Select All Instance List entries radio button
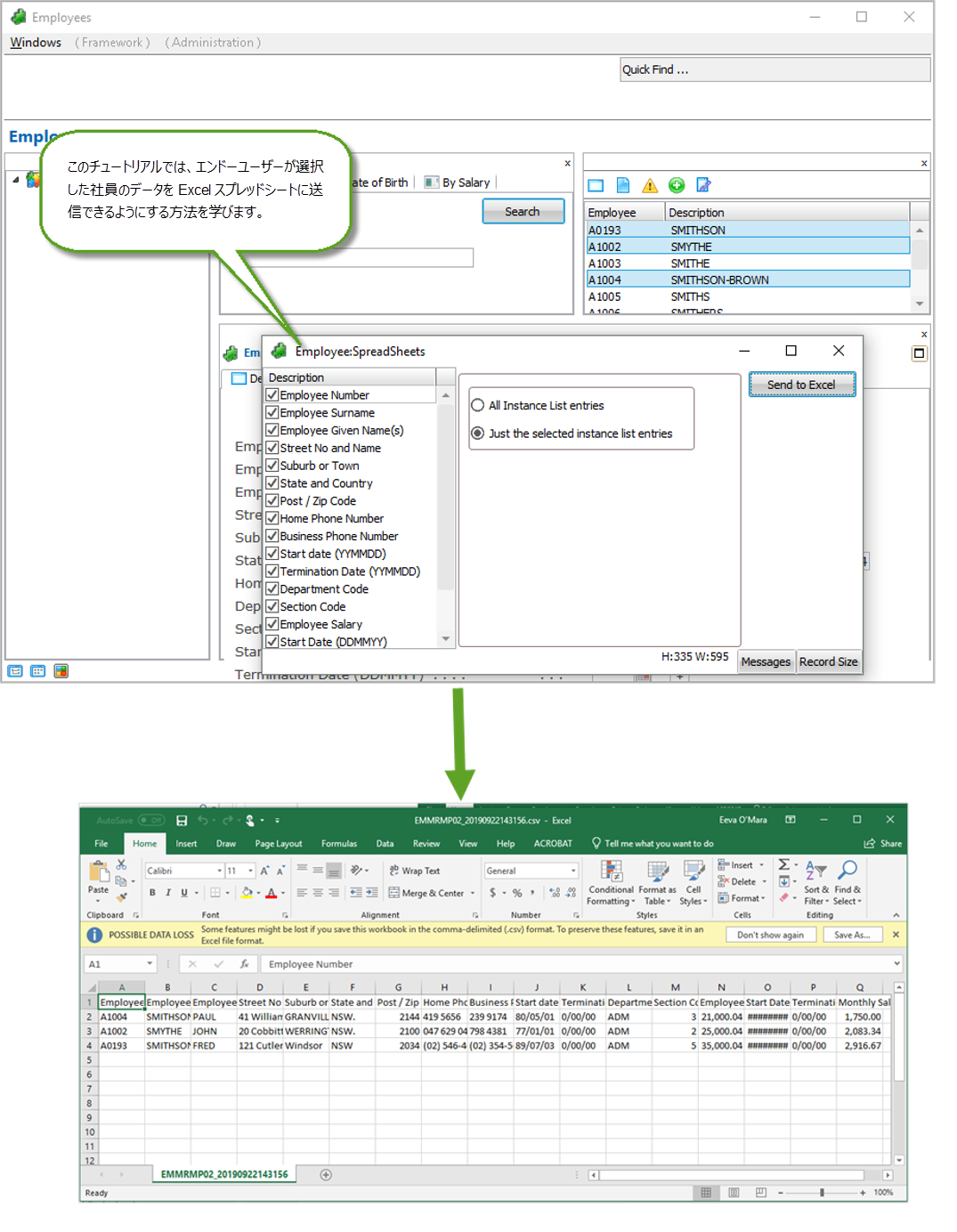 pos(478,405)
